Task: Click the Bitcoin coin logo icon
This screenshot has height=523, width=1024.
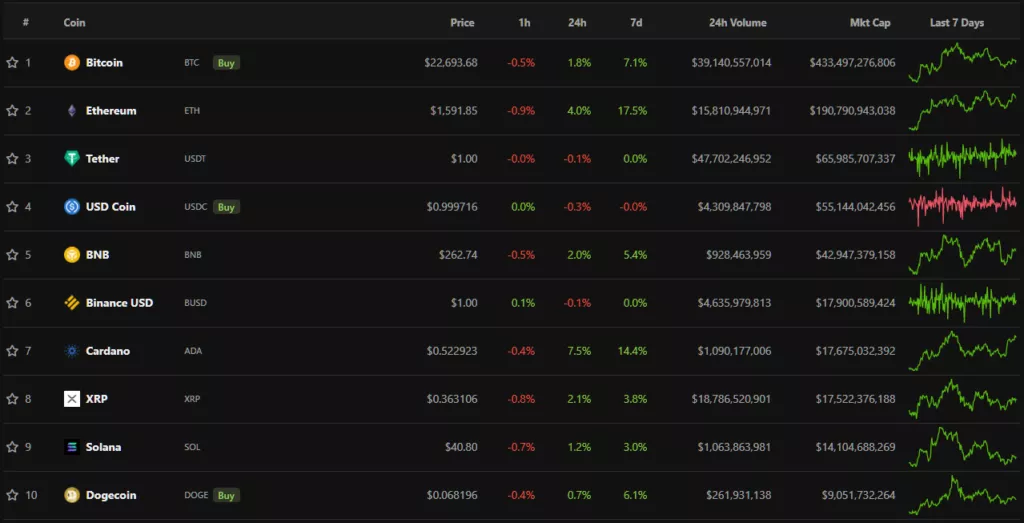Action: [72, 63]
